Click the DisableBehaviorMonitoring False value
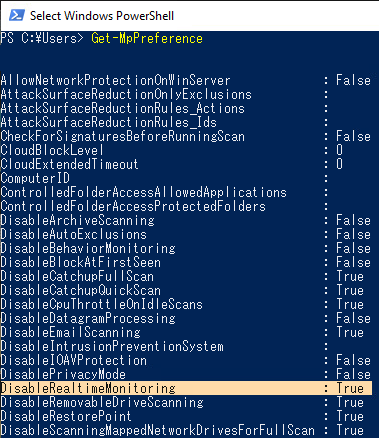The image size is (379, 438). 353,248
